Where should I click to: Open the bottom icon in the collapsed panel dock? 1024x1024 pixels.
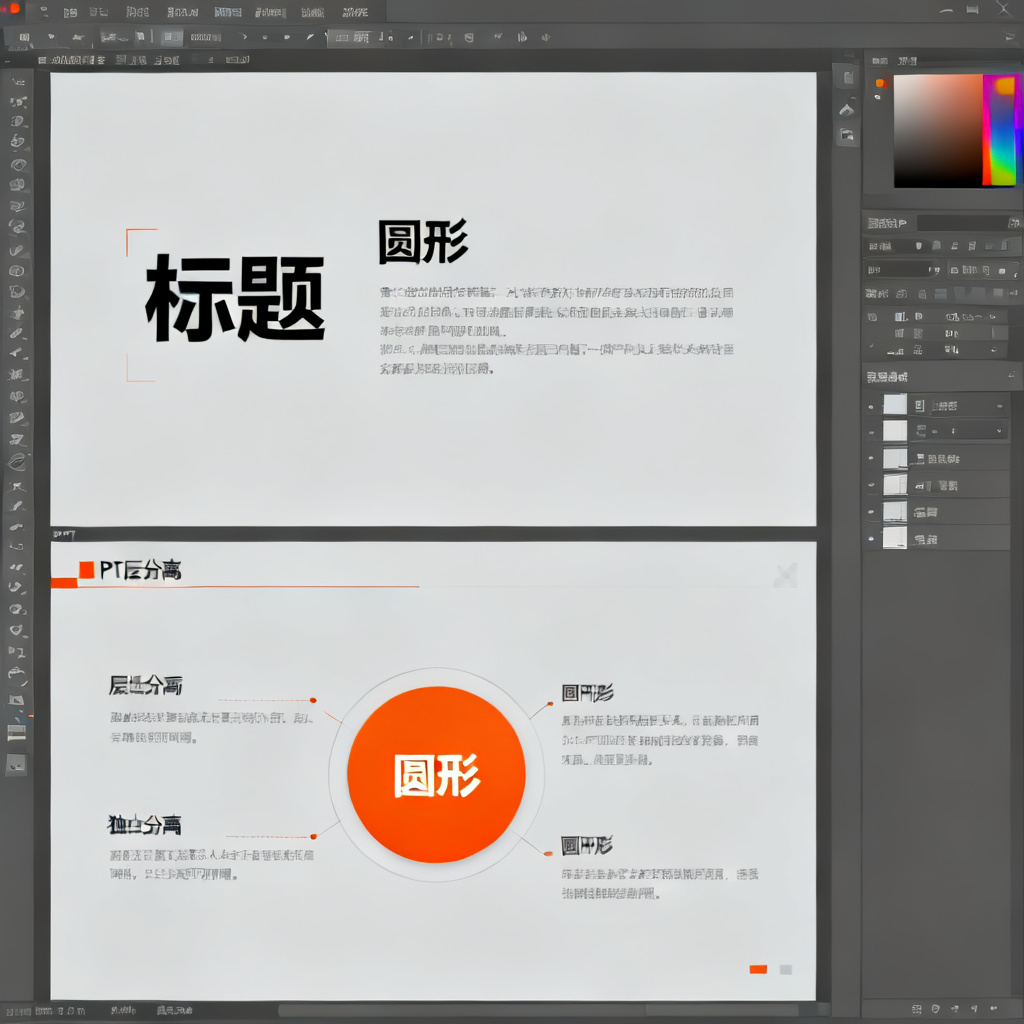847,135
